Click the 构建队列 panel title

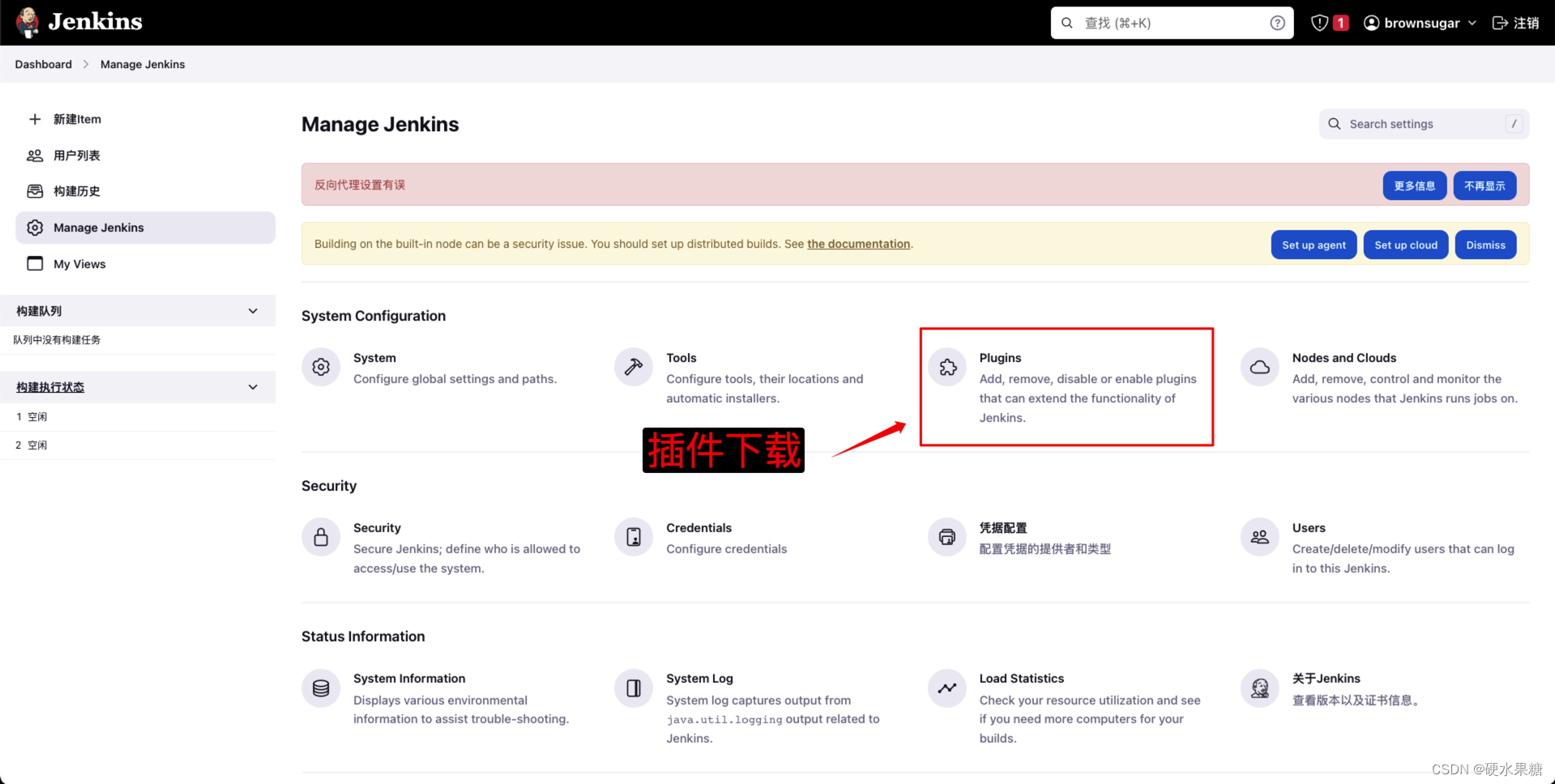pyautogui.click(x=39, y=311)
